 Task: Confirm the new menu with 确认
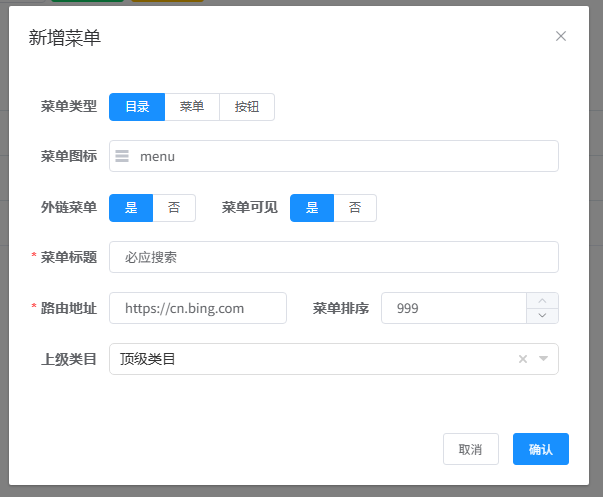[x=540, y=449]
